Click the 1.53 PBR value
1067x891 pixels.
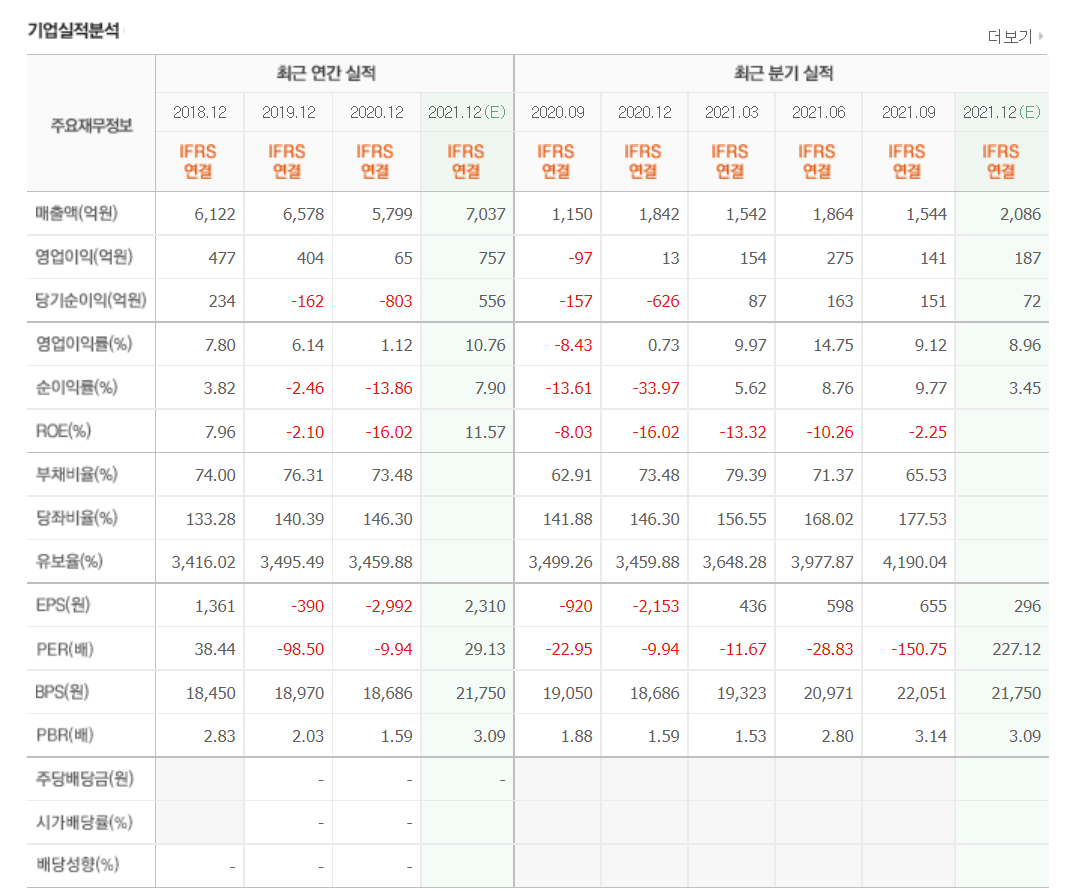pyautogui.click(x=751, y=736)
